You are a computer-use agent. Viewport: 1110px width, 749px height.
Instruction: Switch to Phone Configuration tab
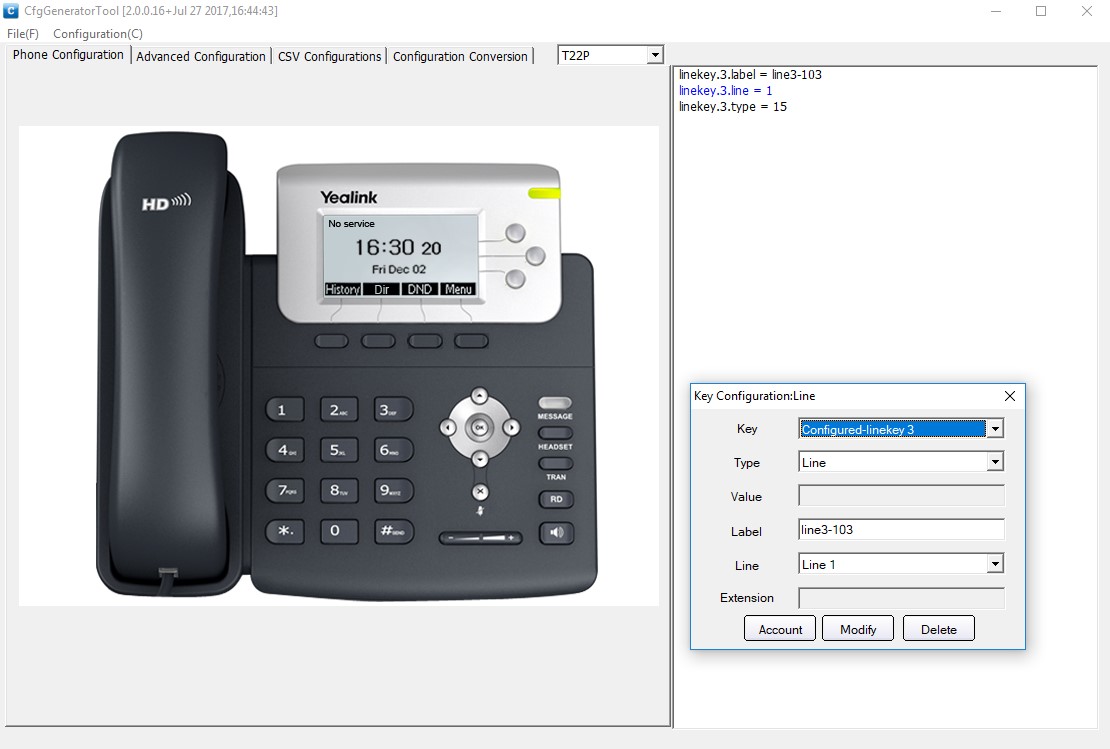pyautogui.click(x=68, y=55)
